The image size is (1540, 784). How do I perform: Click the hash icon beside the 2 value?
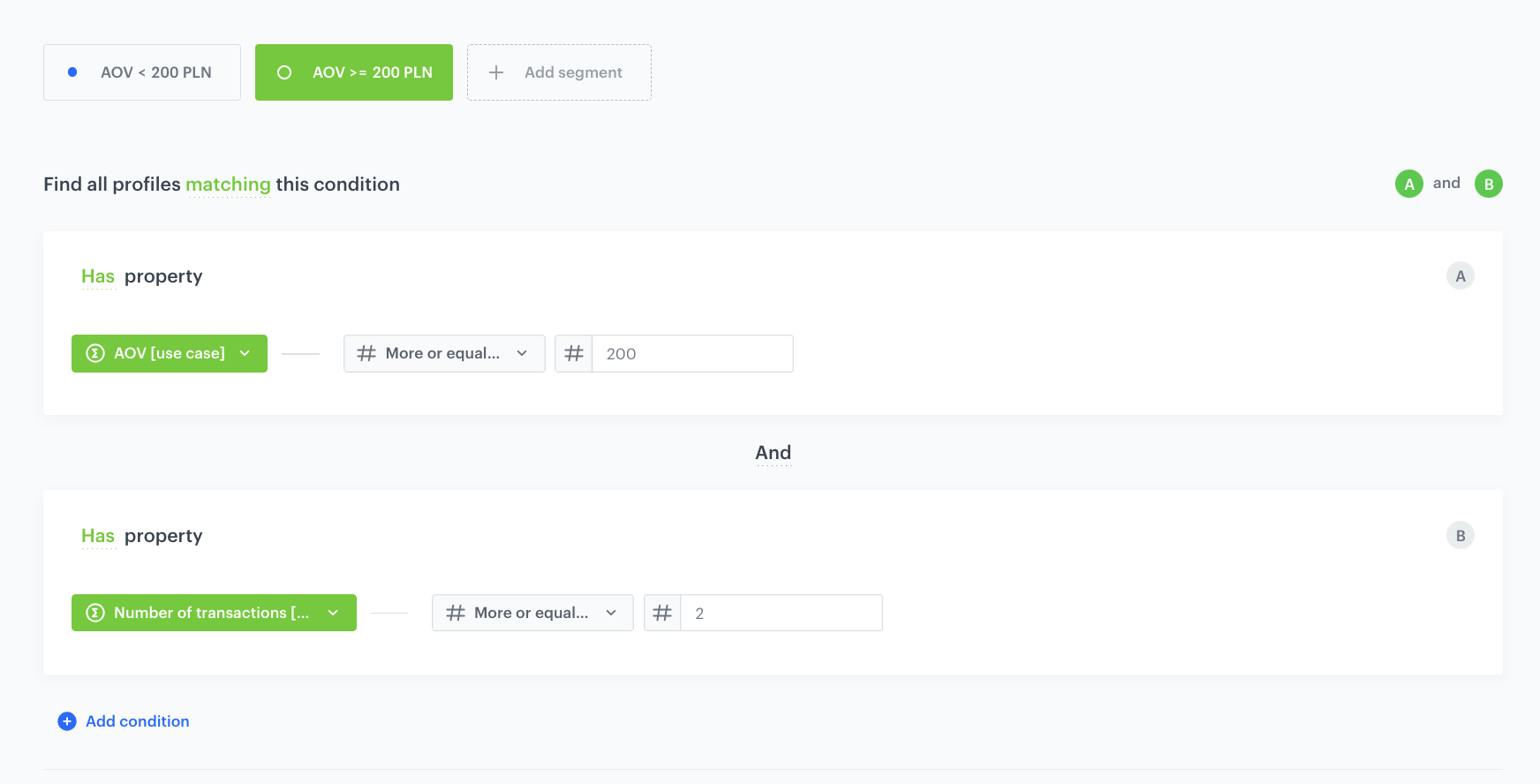[x=662, y=613]
